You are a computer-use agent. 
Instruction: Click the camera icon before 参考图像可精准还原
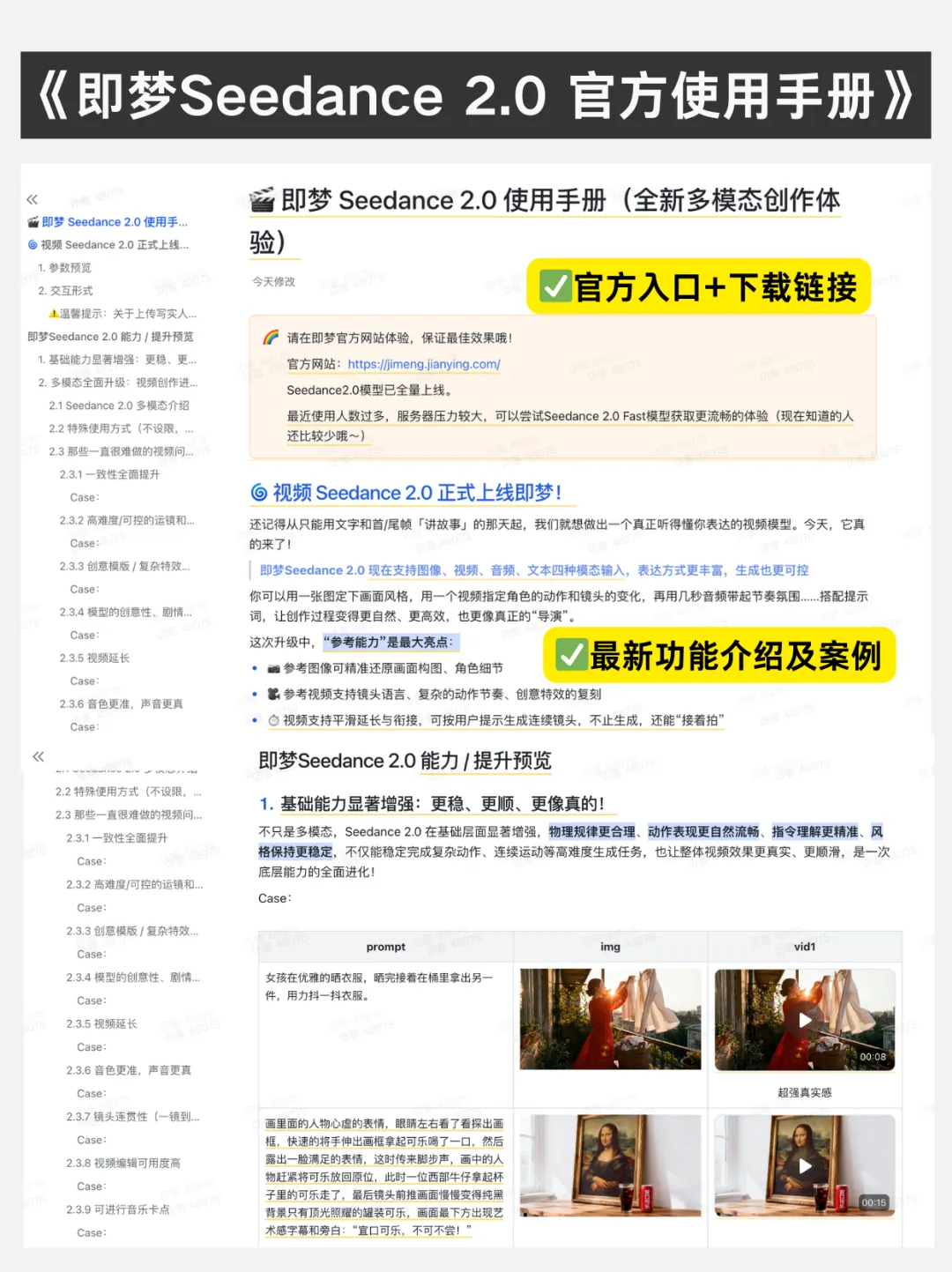274,668
